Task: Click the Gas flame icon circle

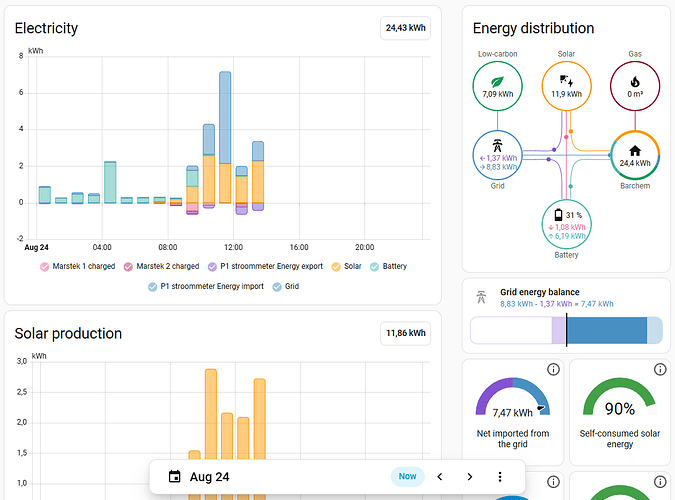Action: pyautogui.click(x=635, y=86)
